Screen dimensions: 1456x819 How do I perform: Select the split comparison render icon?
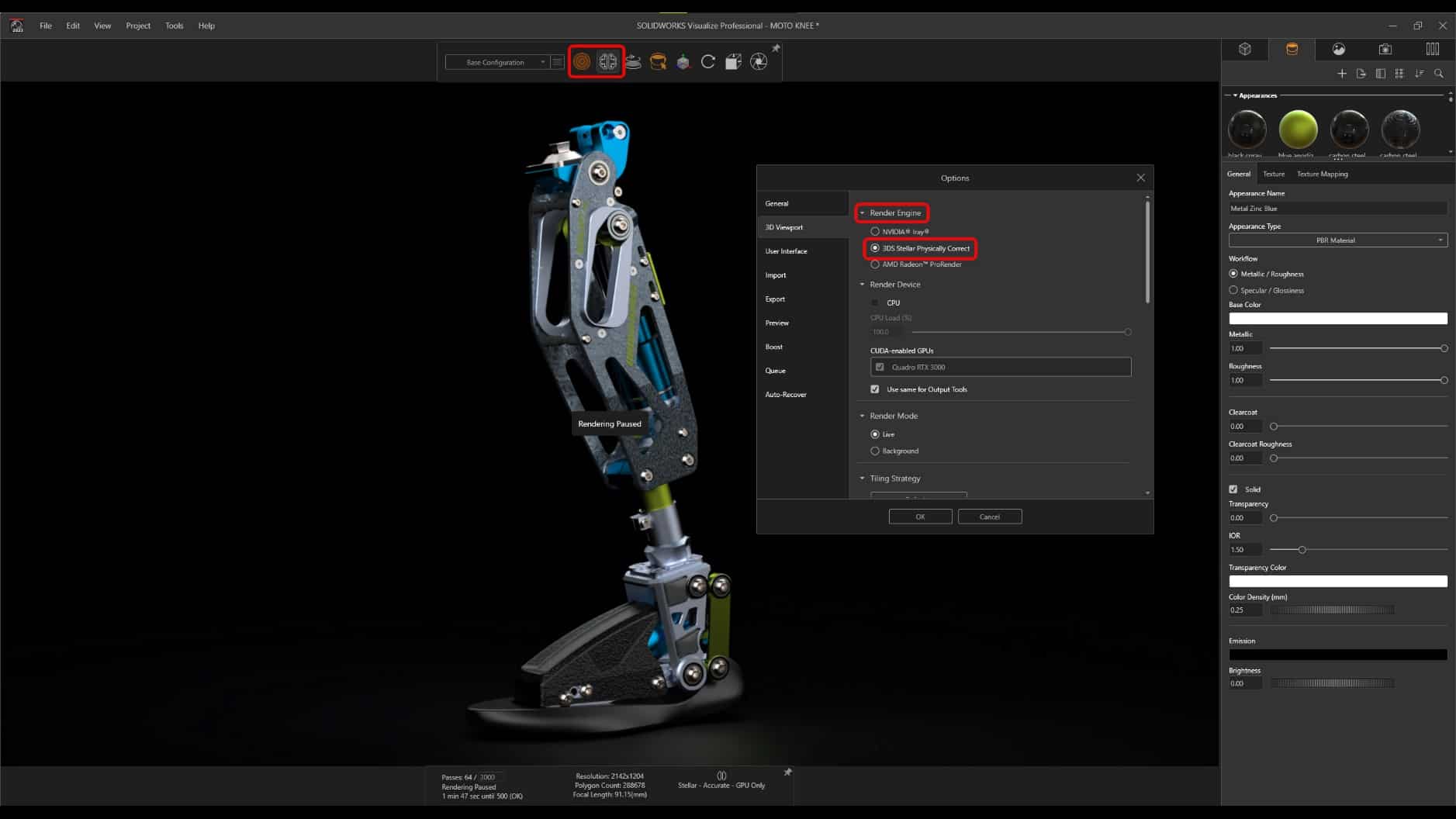pyautogui.click(x=607, y=61)
